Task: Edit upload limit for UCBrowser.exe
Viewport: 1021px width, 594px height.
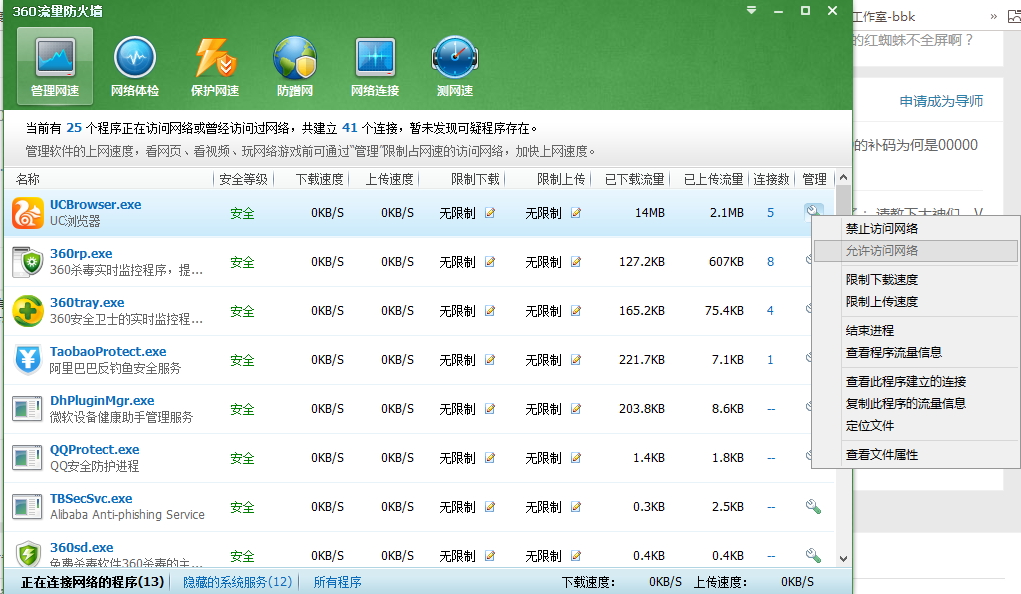Action: [576, 213]
